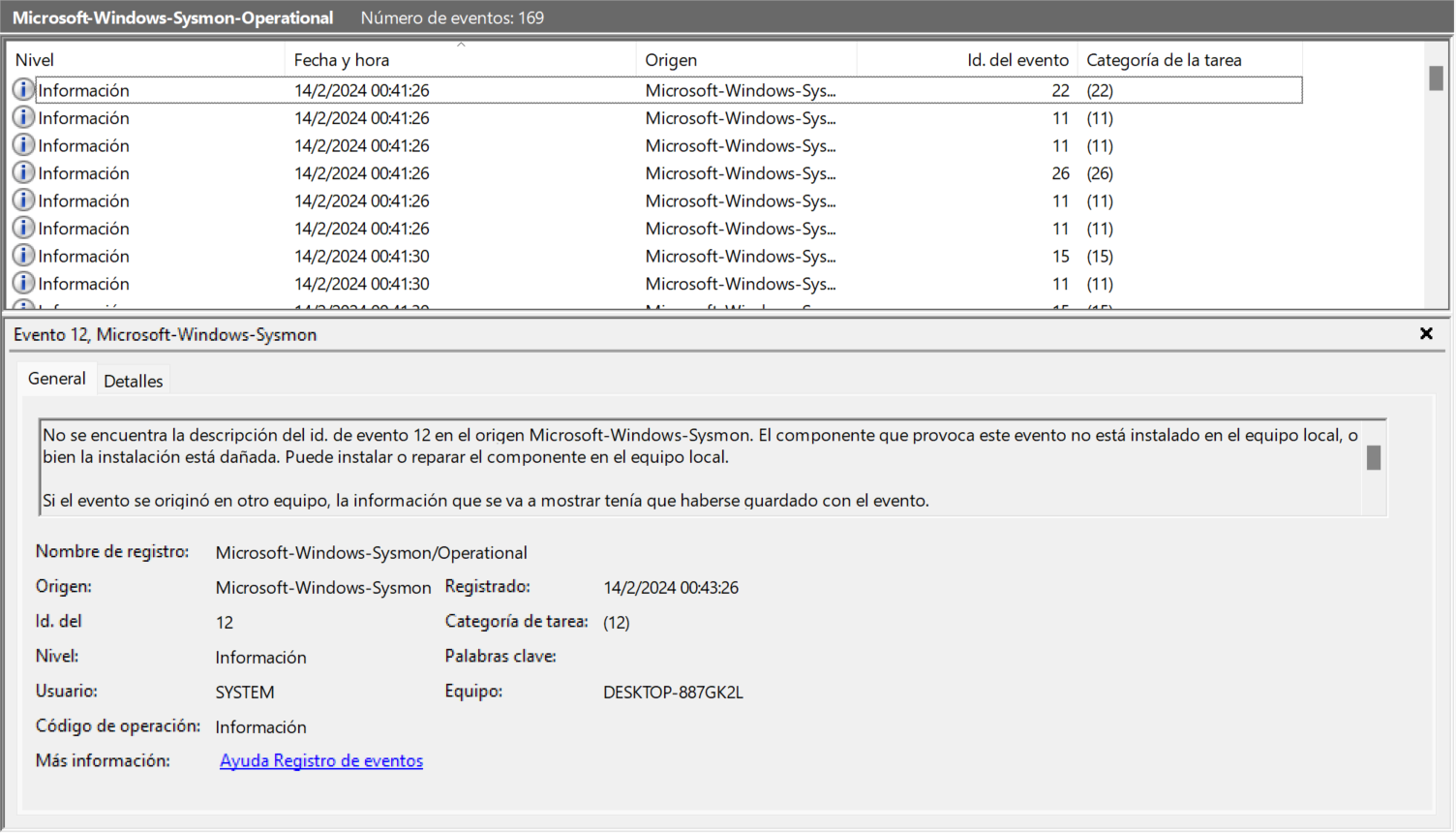The image size is (1456, 833).
Task: Click the 00:41:30 date of event 15 row
Action: pyautogui.click(x=362, y=257)
